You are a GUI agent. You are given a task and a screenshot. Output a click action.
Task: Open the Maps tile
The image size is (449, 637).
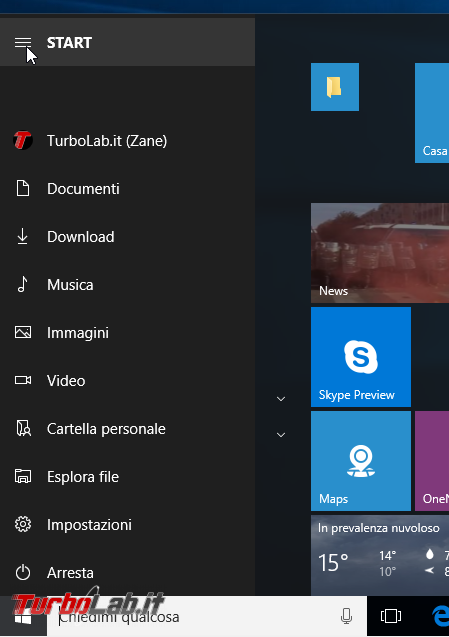click(361, 461)
